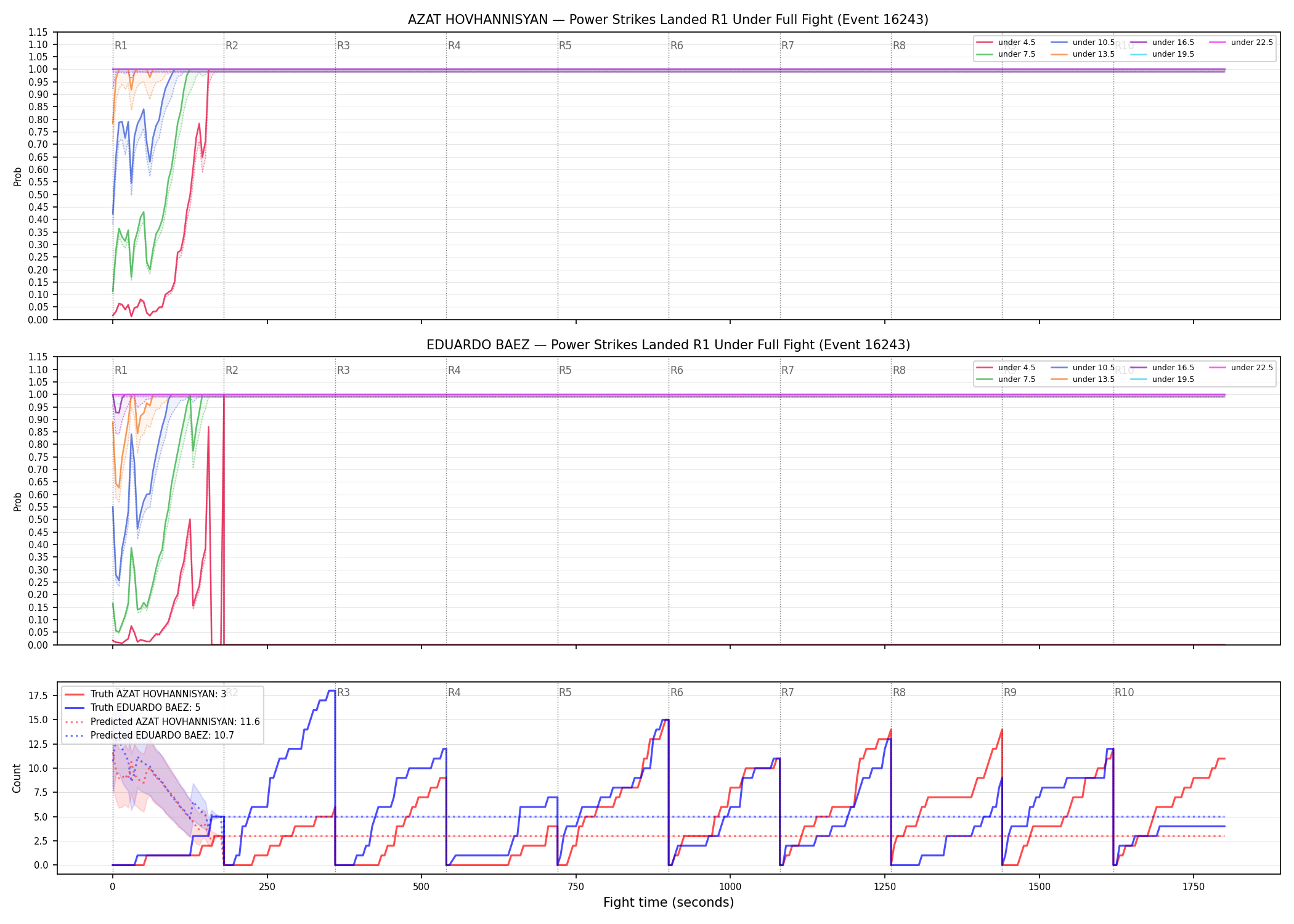Click the 12.5 tick on Count axis
Screen dimensions: 1294x924
click(x=38, y=744)
